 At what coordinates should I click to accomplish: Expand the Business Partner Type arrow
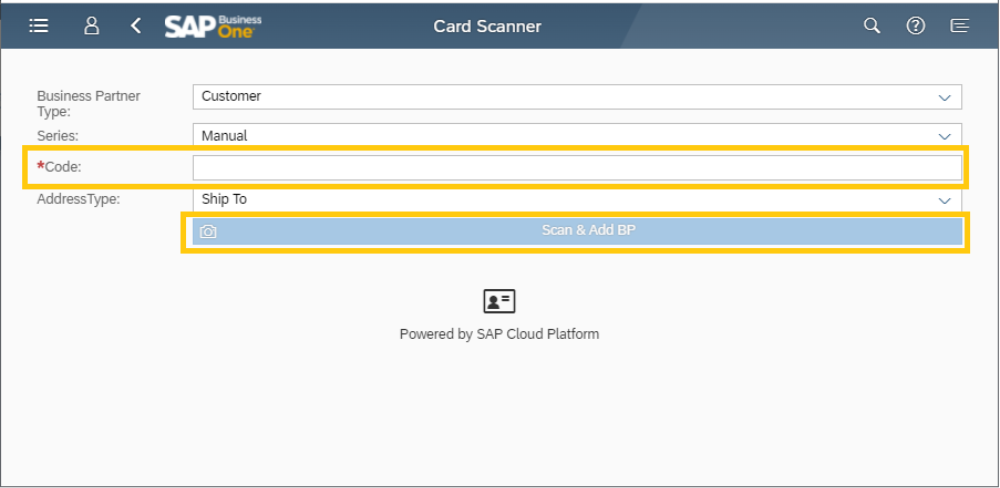pyautogui.click(x=945, y=98)
